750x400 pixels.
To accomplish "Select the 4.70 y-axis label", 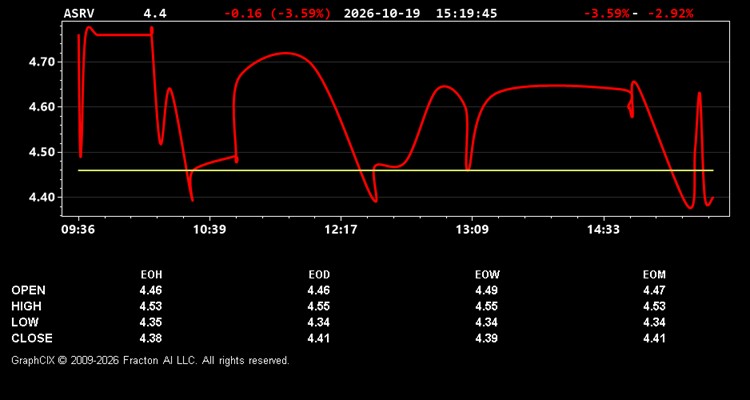I will [x=43, y=62].
